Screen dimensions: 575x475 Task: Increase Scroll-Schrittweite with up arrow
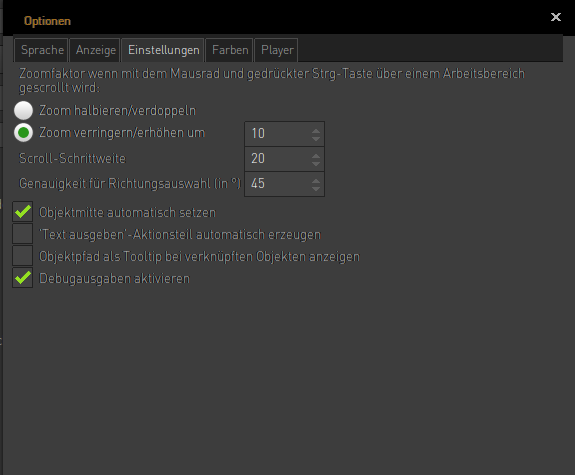(316, 155)
